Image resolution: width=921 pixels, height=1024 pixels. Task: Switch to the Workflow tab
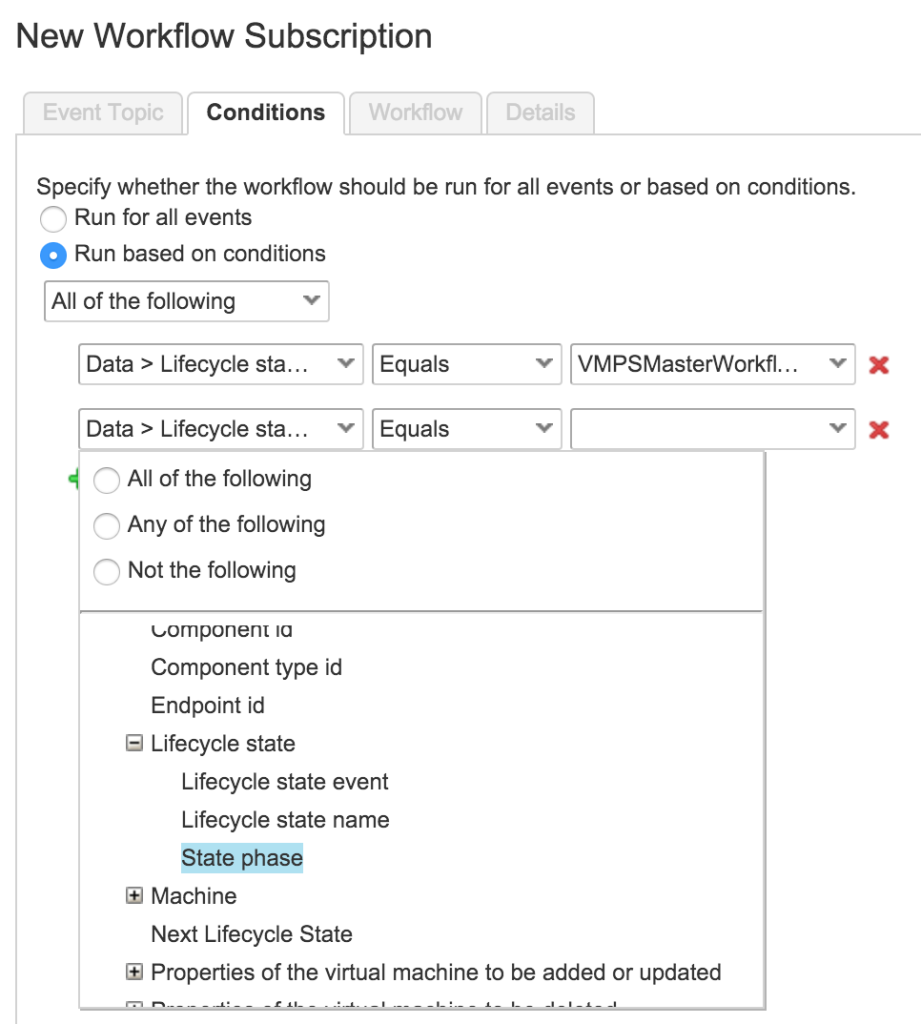point(414,112)
